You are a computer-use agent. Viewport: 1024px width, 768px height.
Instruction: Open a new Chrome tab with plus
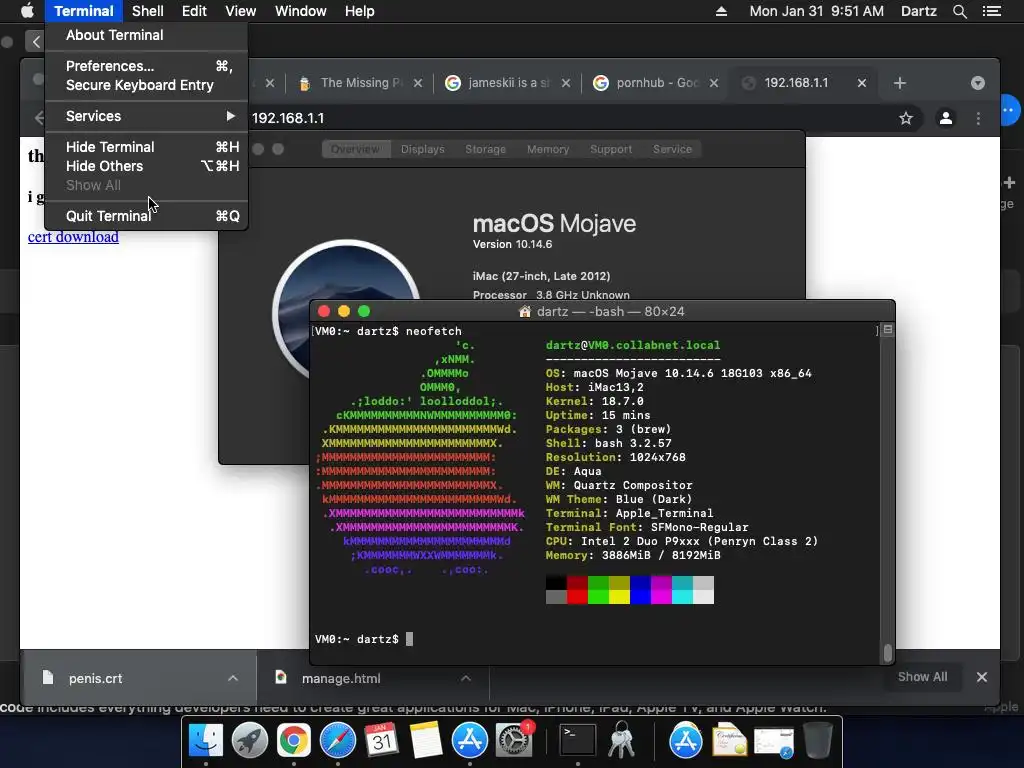tap(899, 83)
